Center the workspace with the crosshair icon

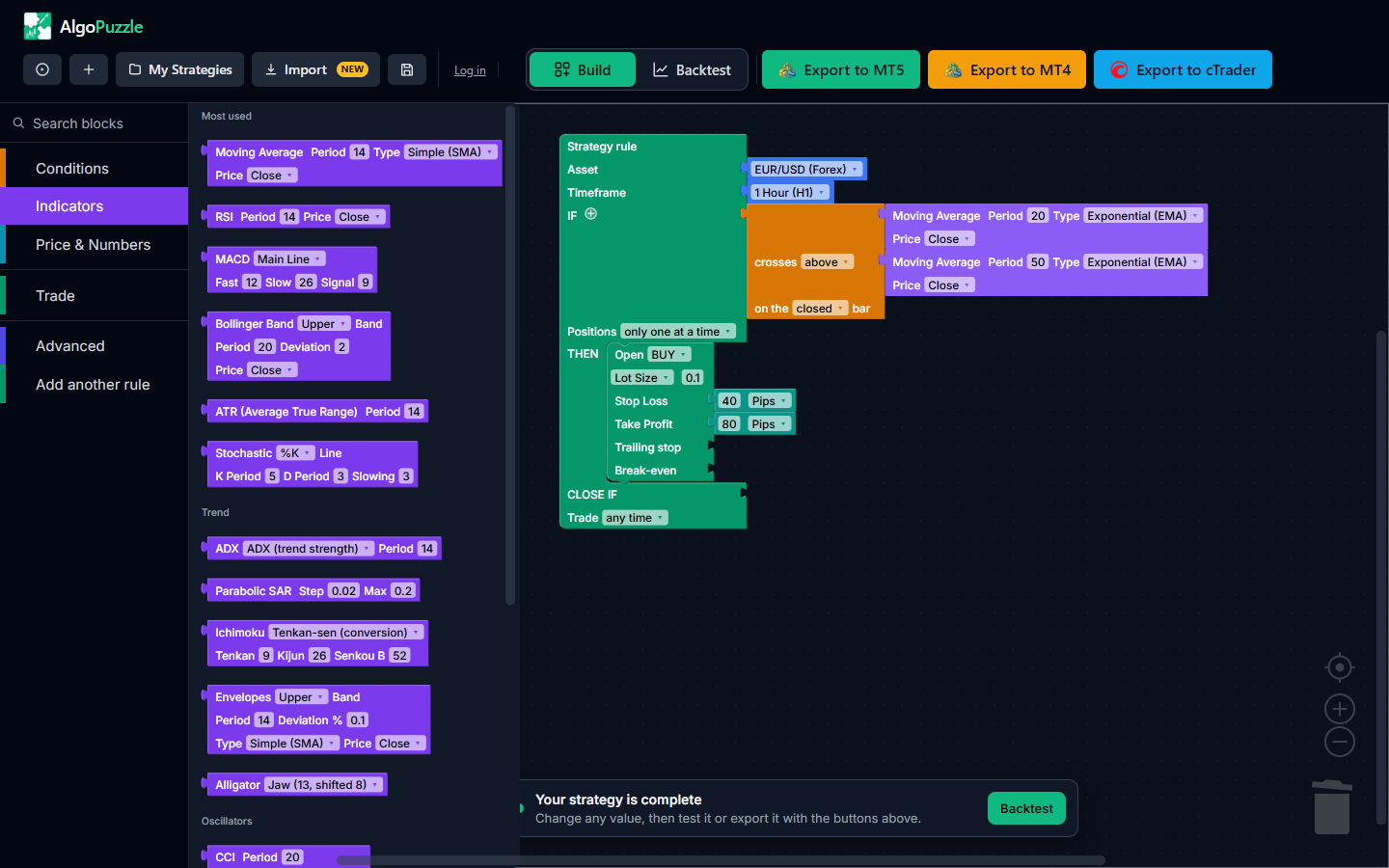click(1339, 667)
